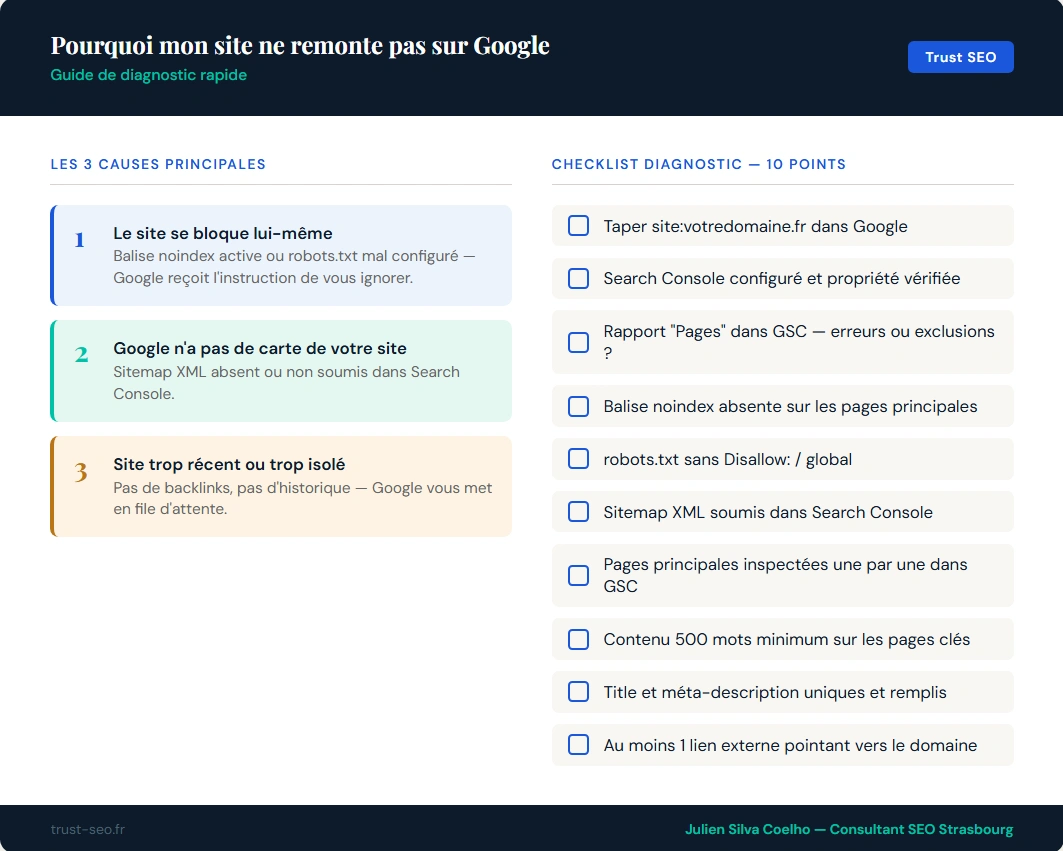Check the robots.txt sans Disallow item

coord(578,458)
